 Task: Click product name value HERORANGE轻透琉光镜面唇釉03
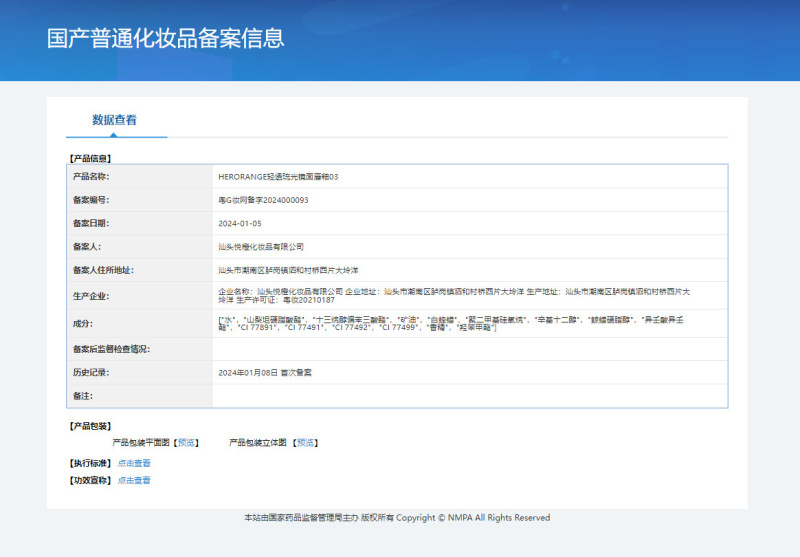(x=278, y=177)
